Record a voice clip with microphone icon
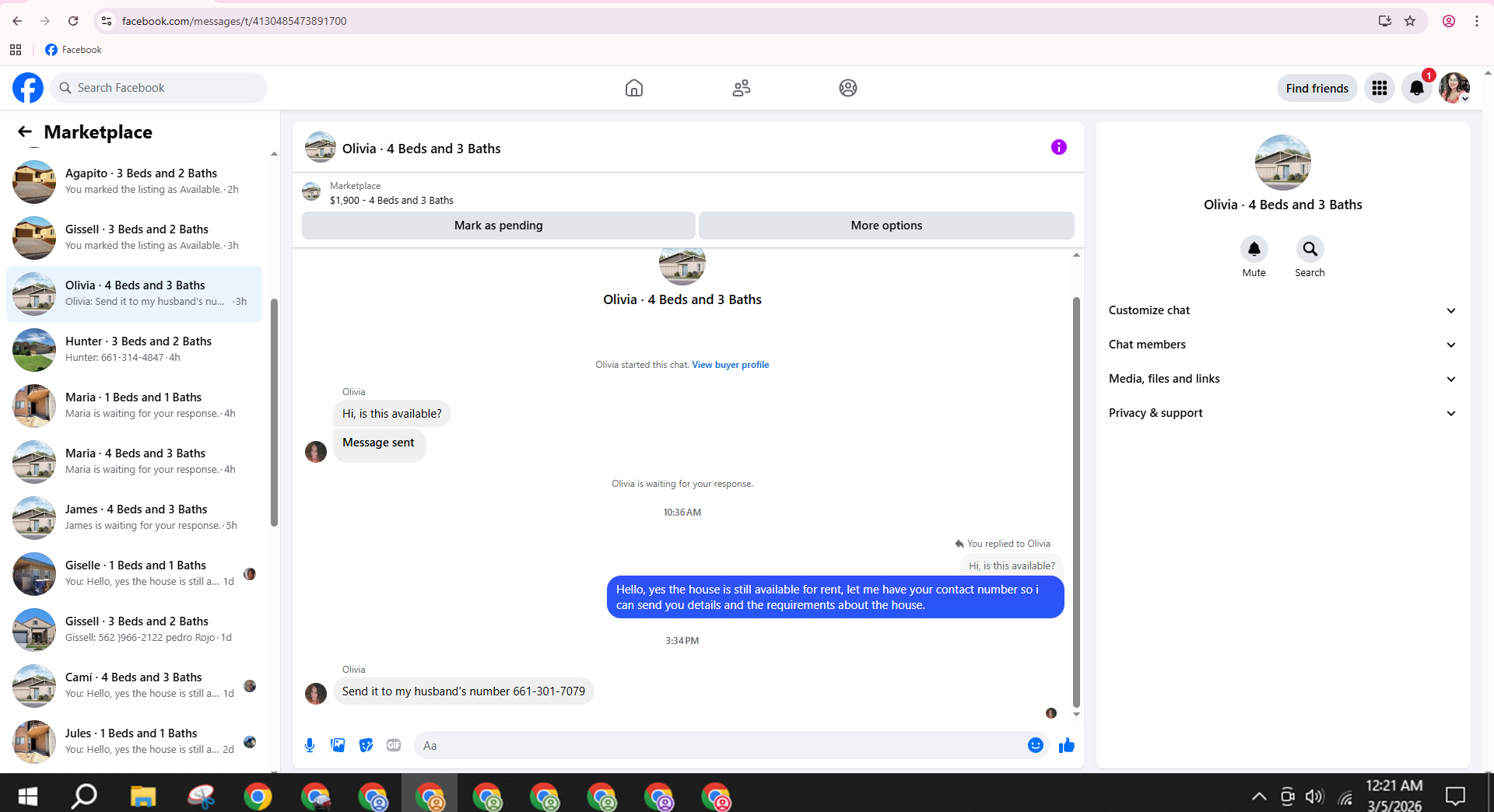Viewport: 1494px width, 812px height. click(310, 745)
